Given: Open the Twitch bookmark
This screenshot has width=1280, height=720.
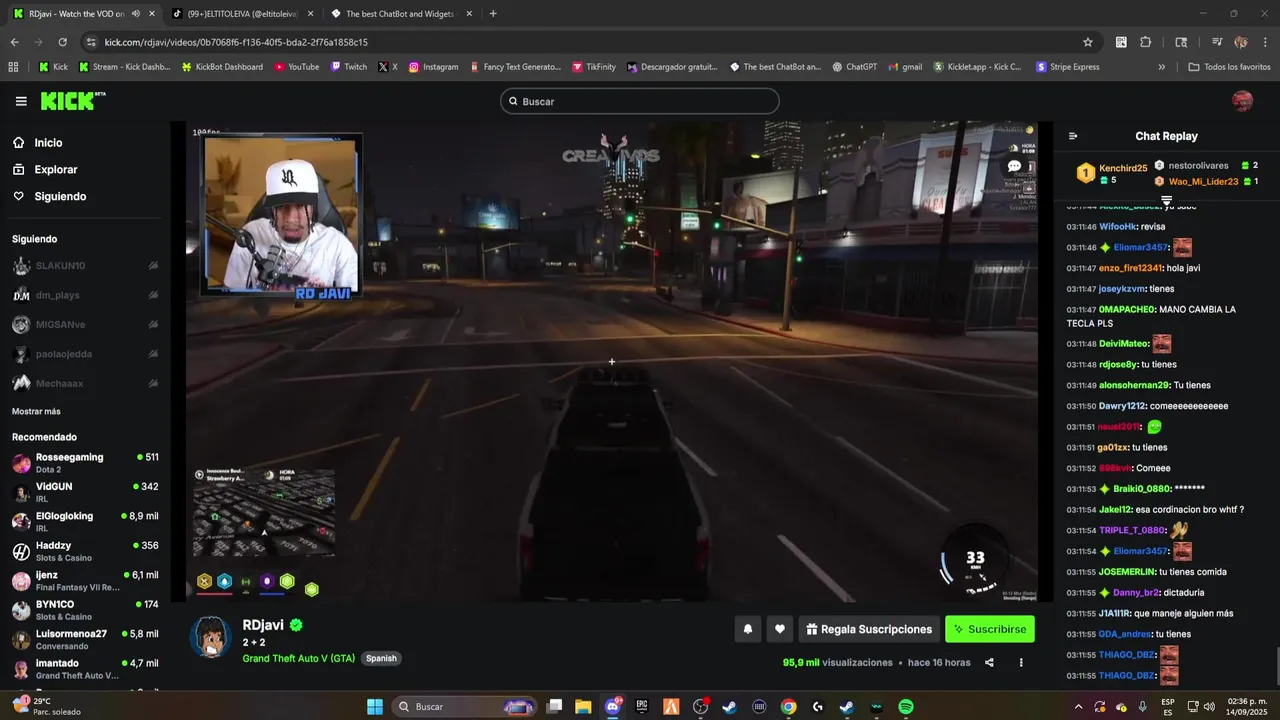Looking at the screenshot, I should (x=348, y=67).
